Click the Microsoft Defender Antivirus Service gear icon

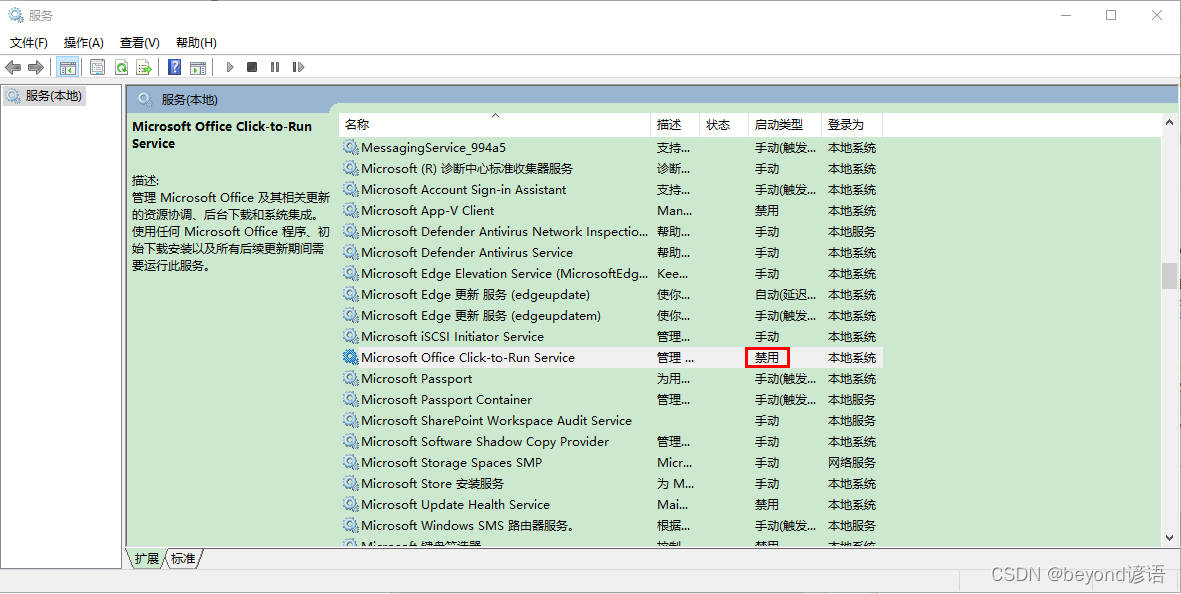point(350,253)
